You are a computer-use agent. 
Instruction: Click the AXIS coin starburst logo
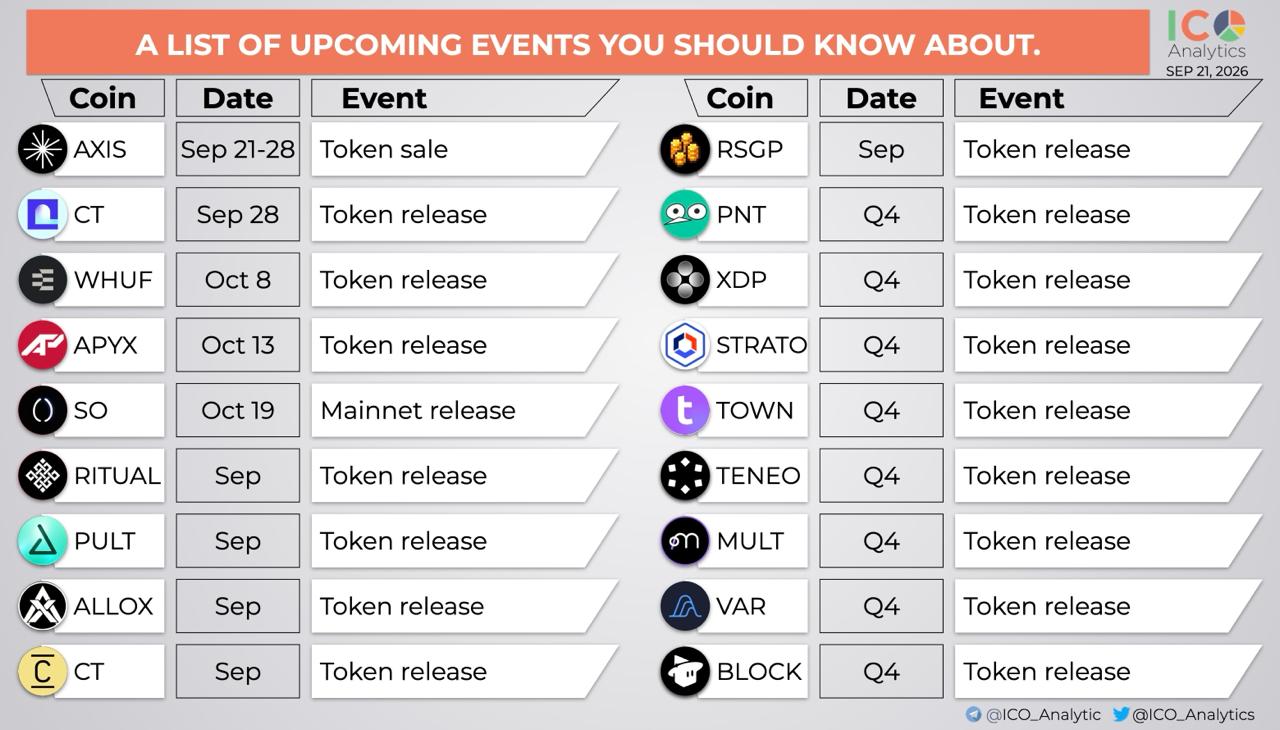(42, 149)
